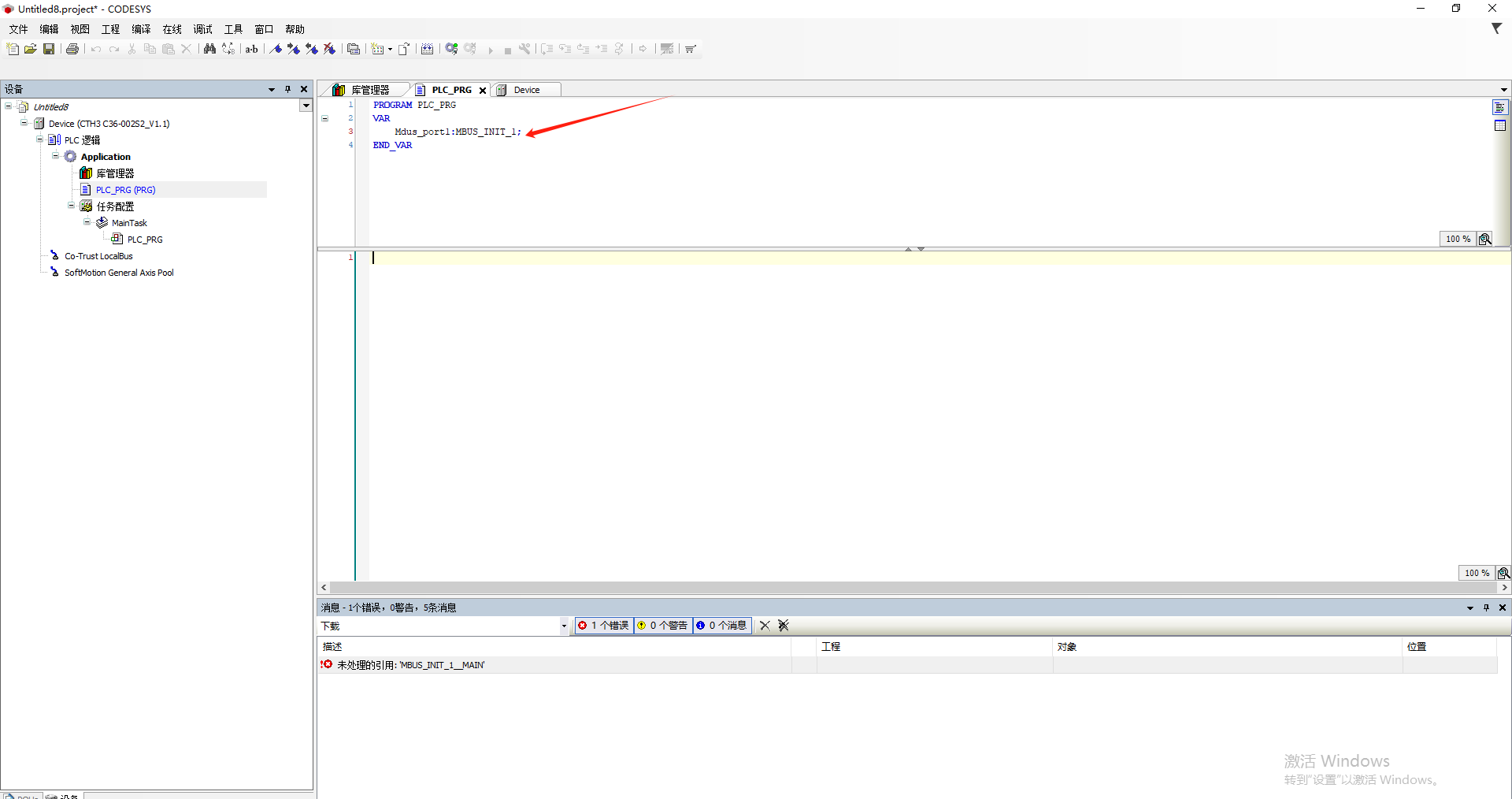
Task: Toggle the 0 个警告 warning filter
Action: point(663,626)
